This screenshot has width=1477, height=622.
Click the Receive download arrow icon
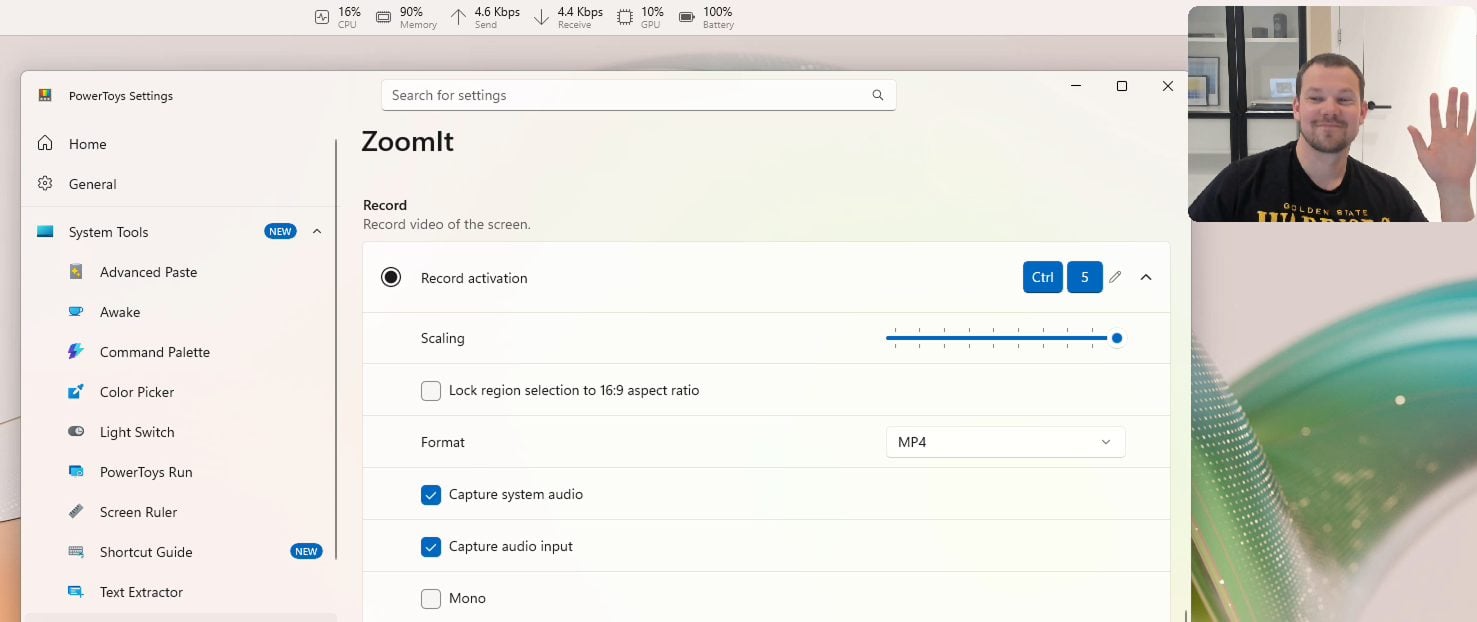coord(541,17)
